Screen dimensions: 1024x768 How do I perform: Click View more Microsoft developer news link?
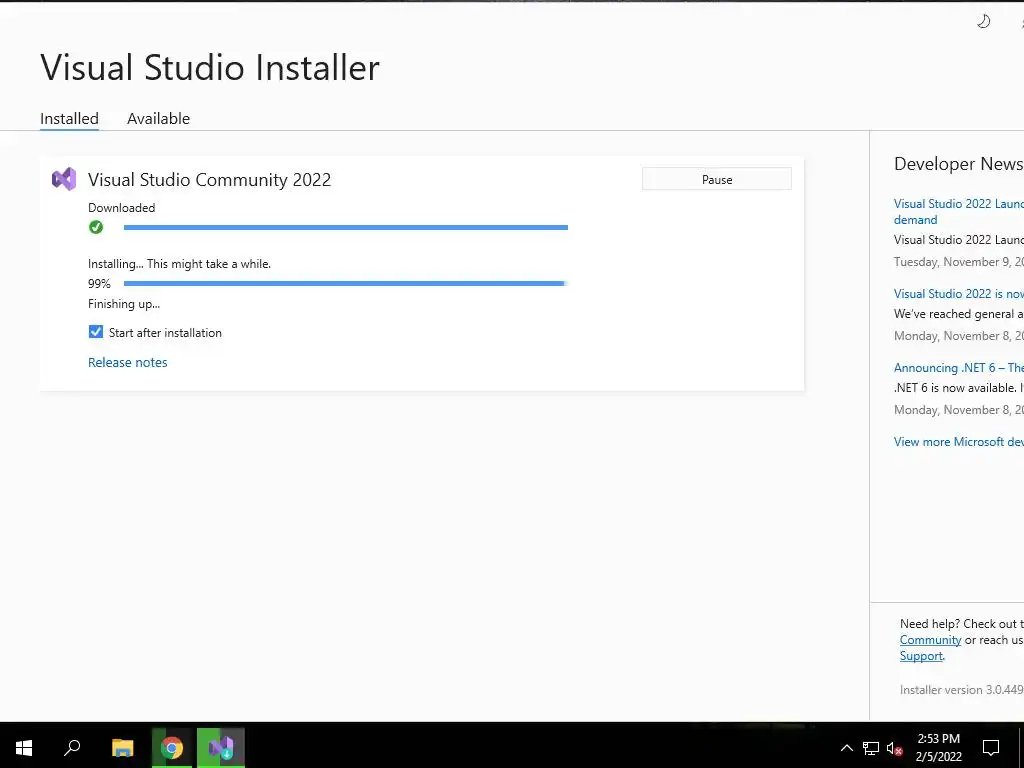pos(958,441)
